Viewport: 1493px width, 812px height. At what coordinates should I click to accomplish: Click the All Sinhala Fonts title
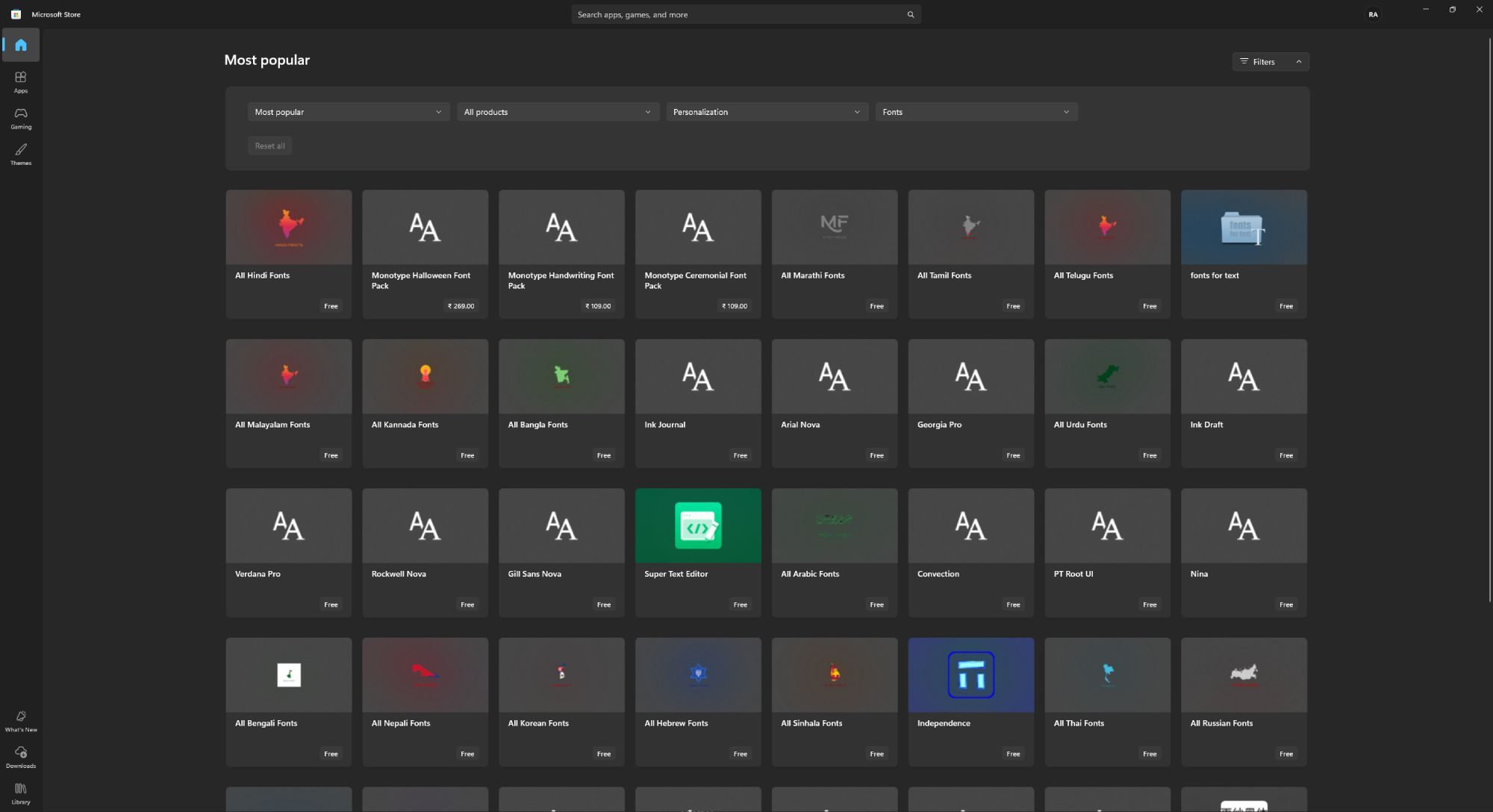coord(811,723)
